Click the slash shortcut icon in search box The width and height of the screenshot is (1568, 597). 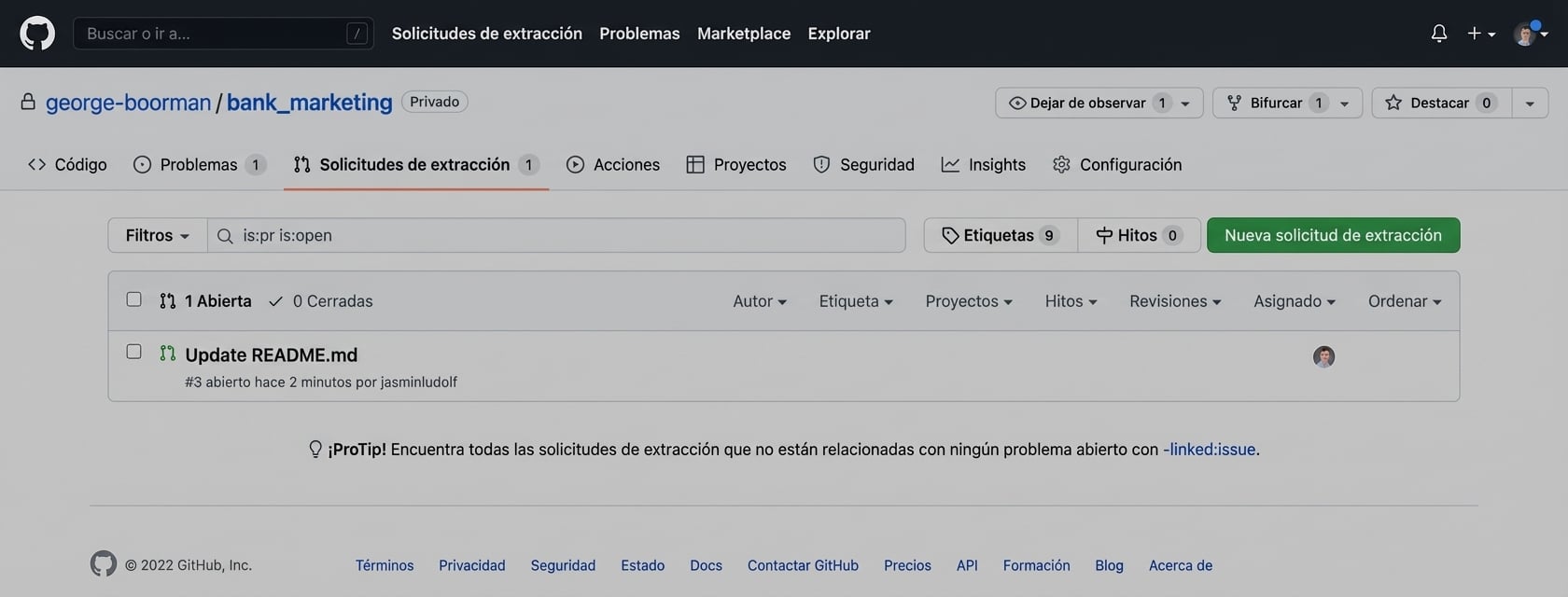tap(357, 34)
